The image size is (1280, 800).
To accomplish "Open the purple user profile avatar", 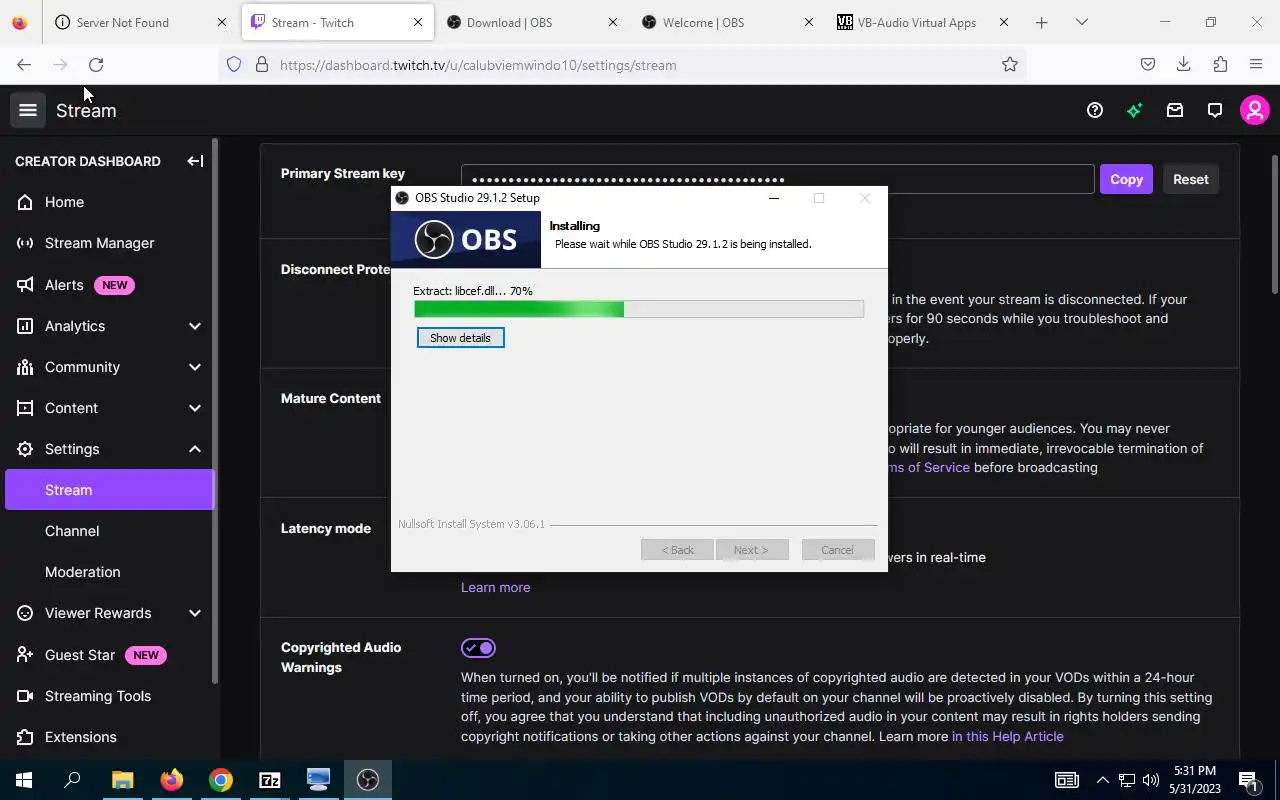I will pyautogui.click(x=1255, y=110).
